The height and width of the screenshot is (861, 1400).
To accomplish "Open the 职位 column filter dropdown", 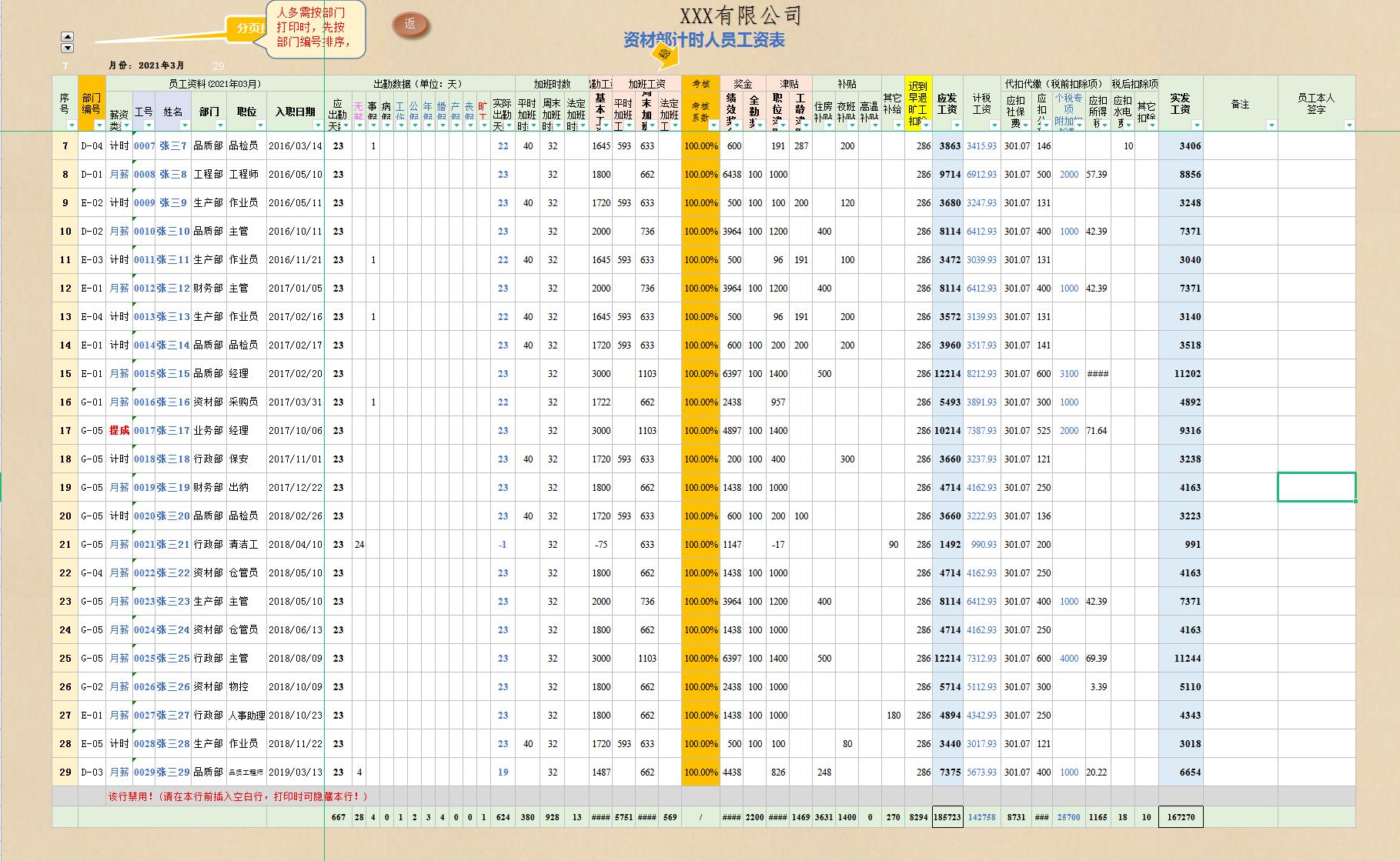I will (x=260, y=125).
